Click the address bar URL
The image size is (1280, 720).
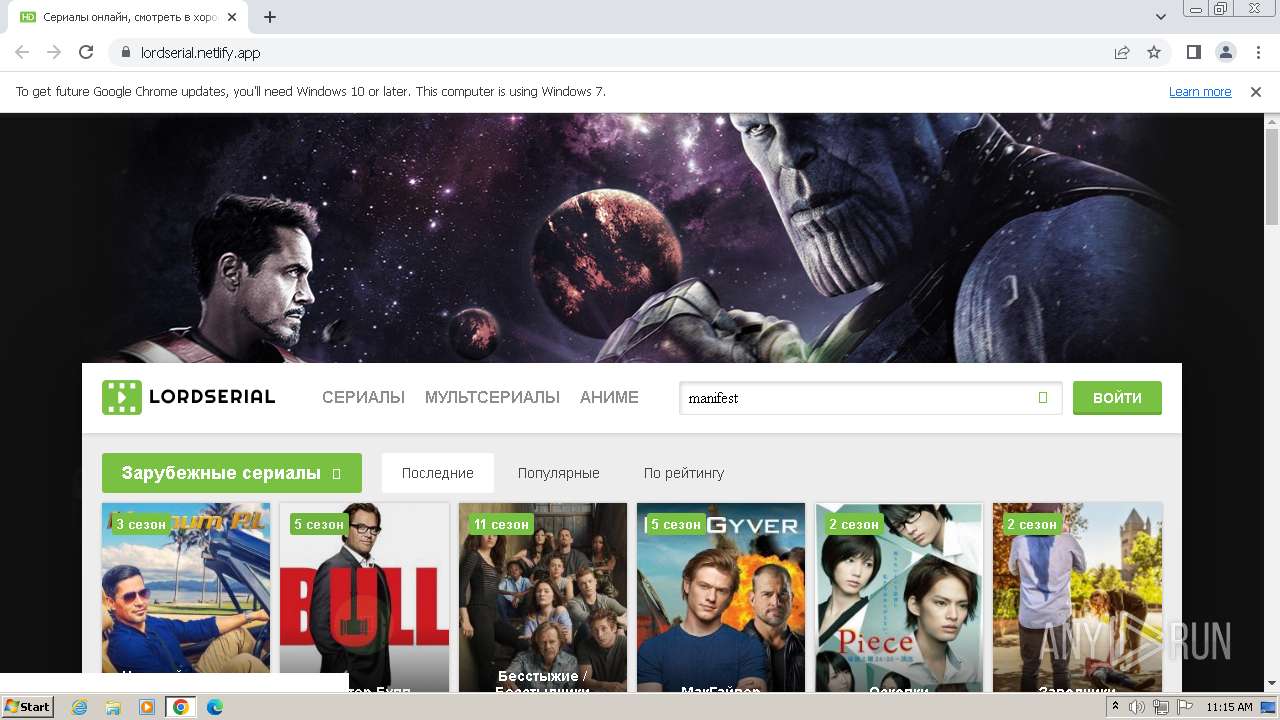[201, 52]
